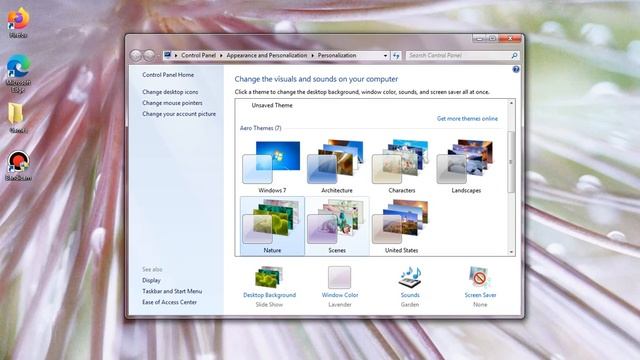Open the Sounds music notes icon

tap(410, 278)
